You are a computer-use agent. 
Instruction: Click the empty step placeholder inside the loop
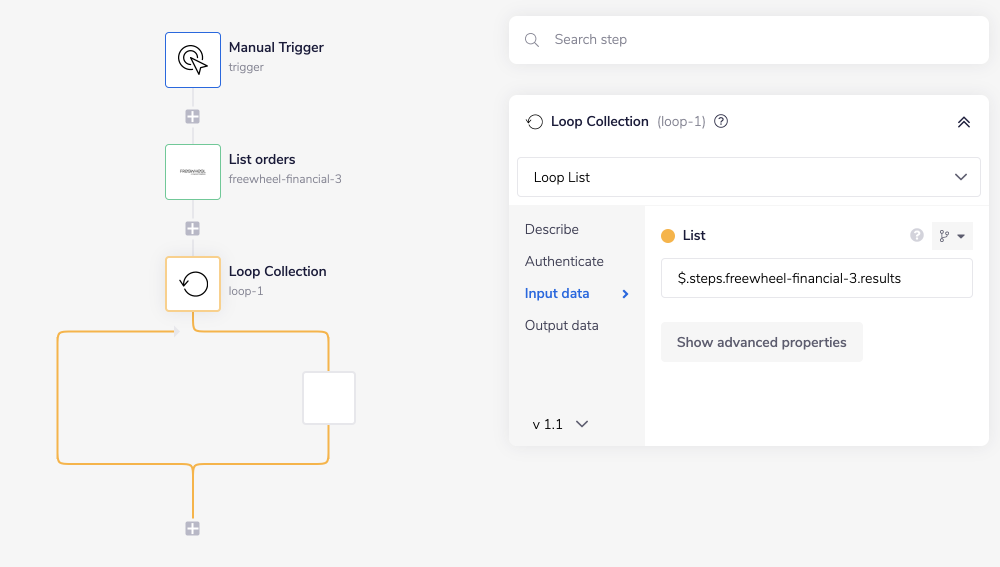pyautogui.click(x=329, y=398)
